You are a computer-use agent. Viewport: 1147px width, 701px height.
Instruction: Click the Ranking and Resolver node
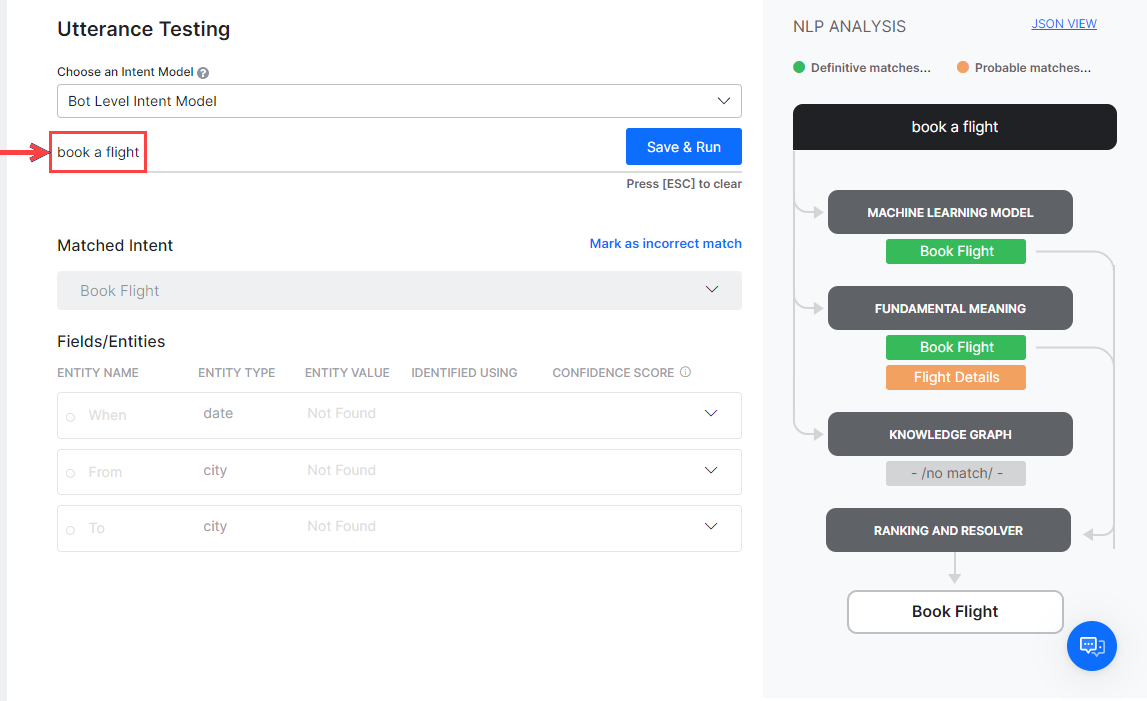click(x=948, y=530)
